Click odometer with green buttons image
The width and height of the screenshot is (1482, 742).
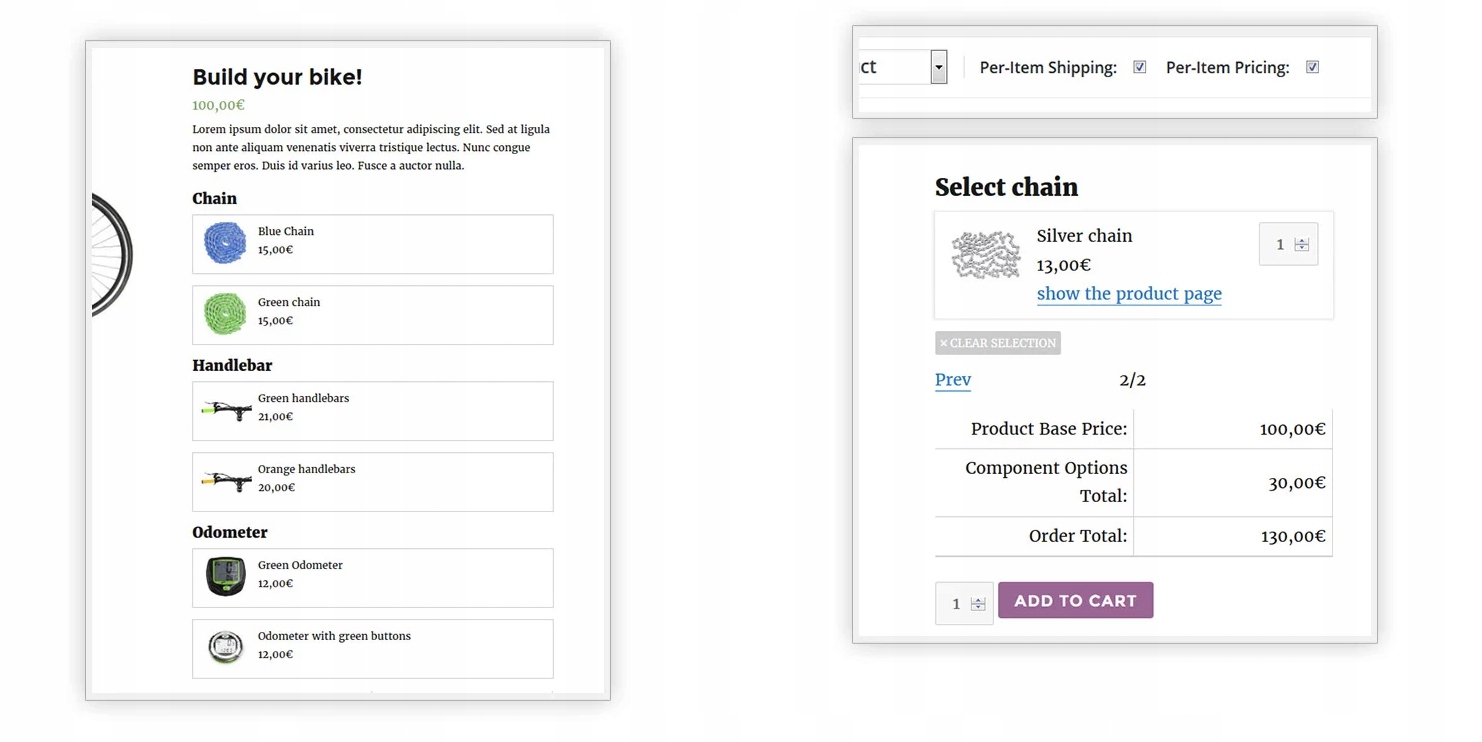click(226, 647)
